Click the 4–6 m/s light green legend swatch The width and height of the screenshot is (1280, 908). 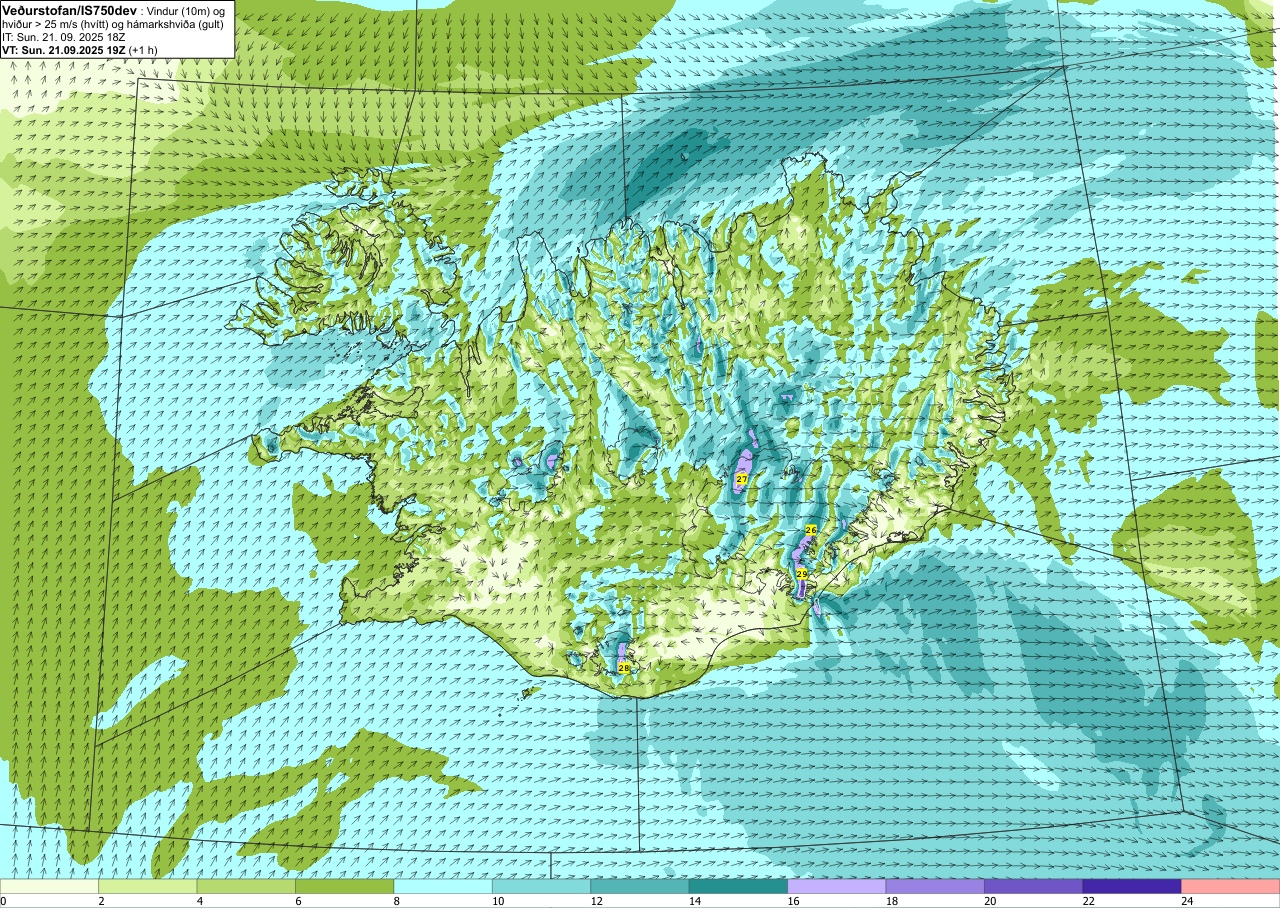click(246, 886)
